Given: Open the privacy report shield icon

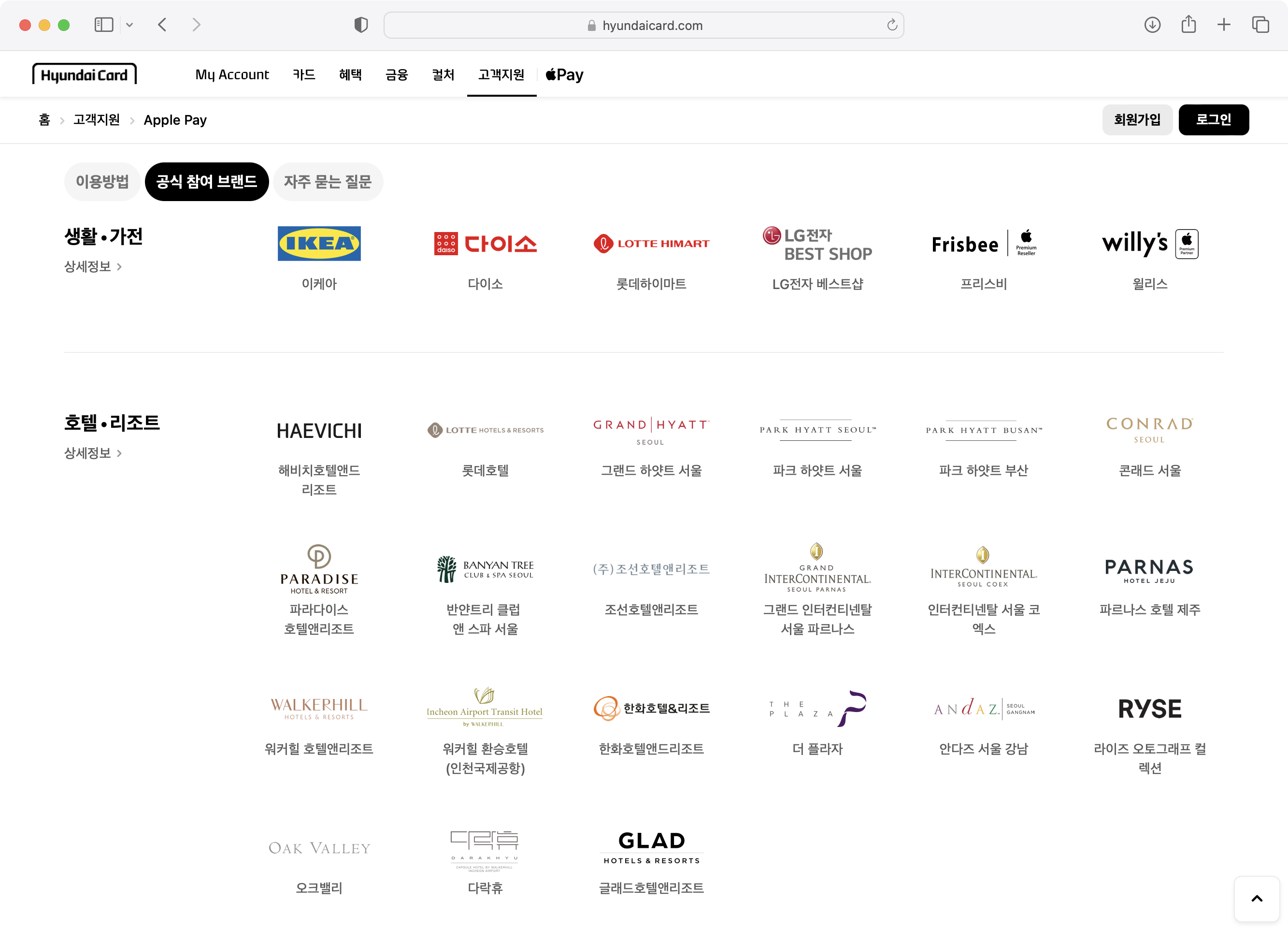Looking at the screenshot, I should pos(361,25).
